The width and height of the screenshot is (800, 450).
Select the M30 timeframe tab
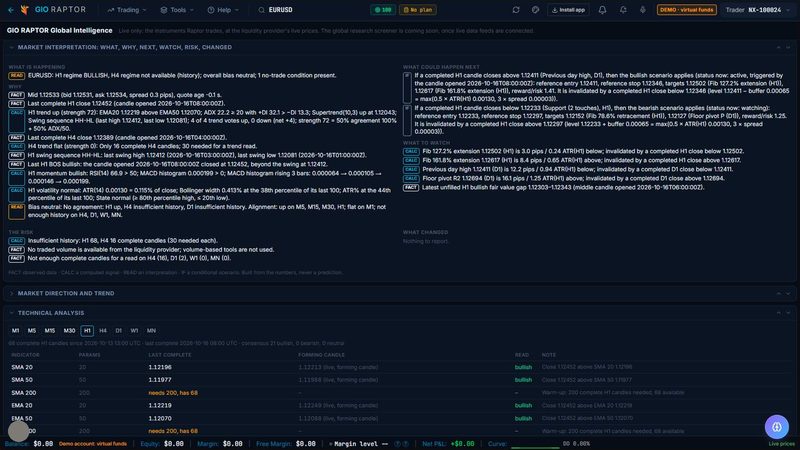(x=69, y=331)
